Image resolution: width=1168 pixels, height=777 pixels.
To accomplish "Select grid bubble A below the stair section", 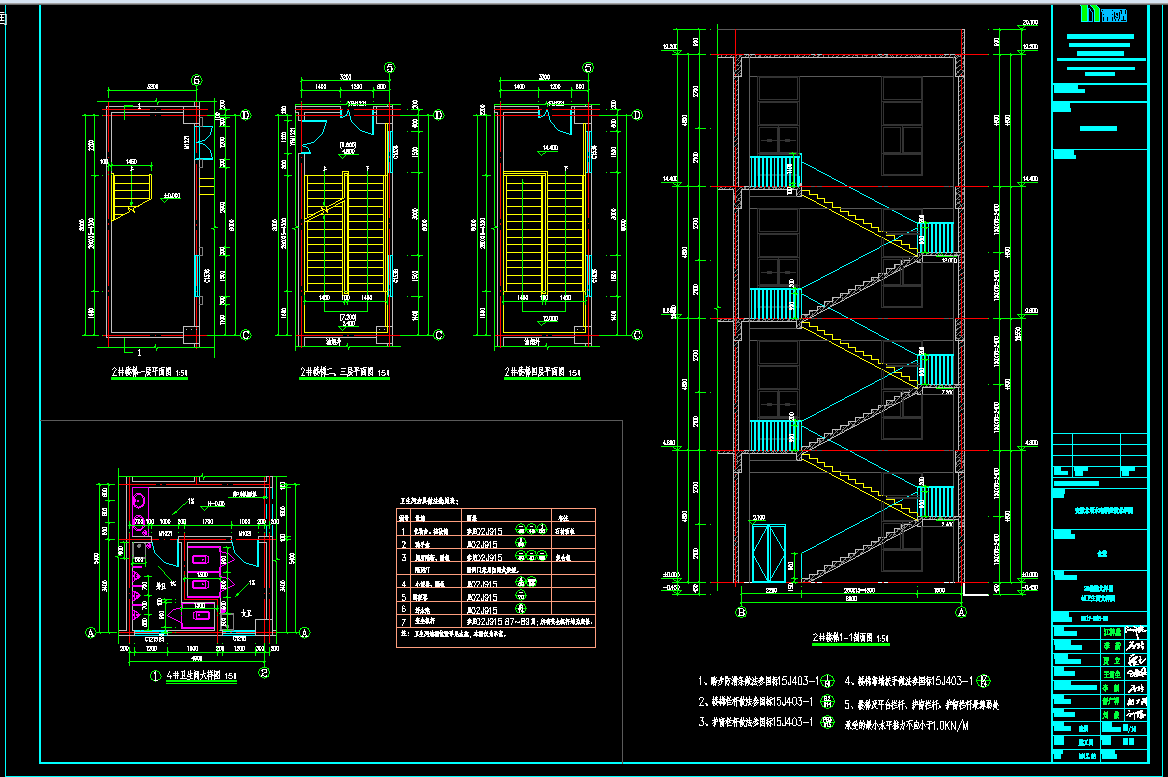I will point(961,611).
